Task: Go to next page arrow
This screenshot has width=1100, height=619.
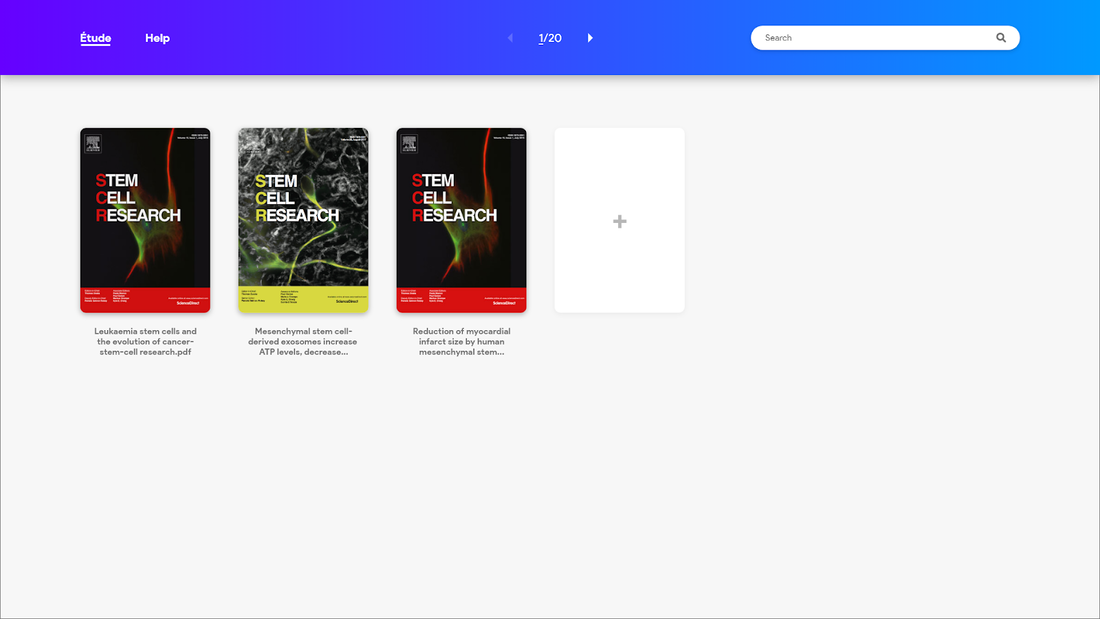Action: 590,38
